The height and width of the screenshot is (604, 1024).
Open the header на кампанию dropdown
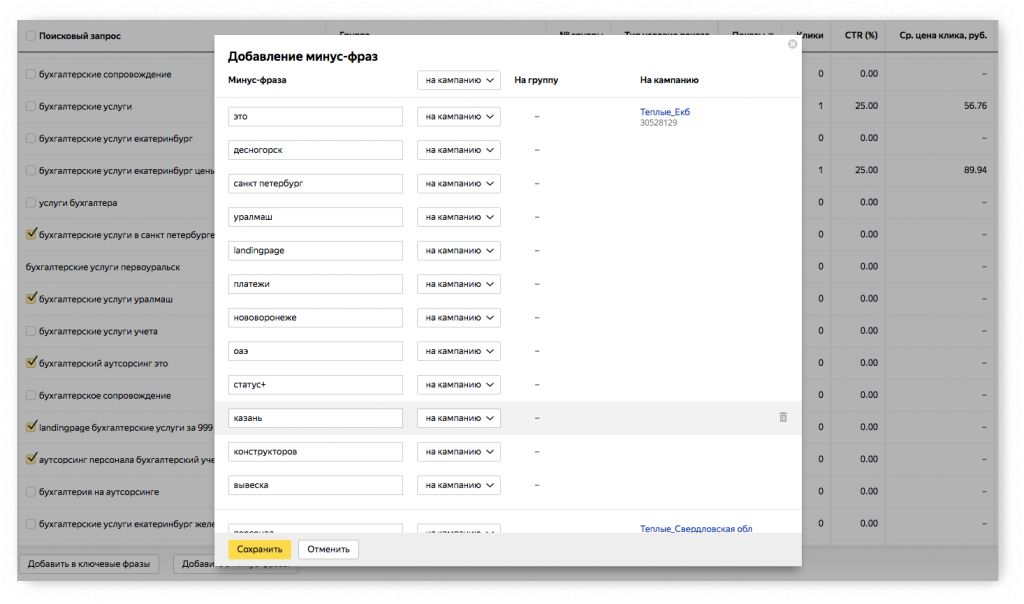(x=458, y=80)
